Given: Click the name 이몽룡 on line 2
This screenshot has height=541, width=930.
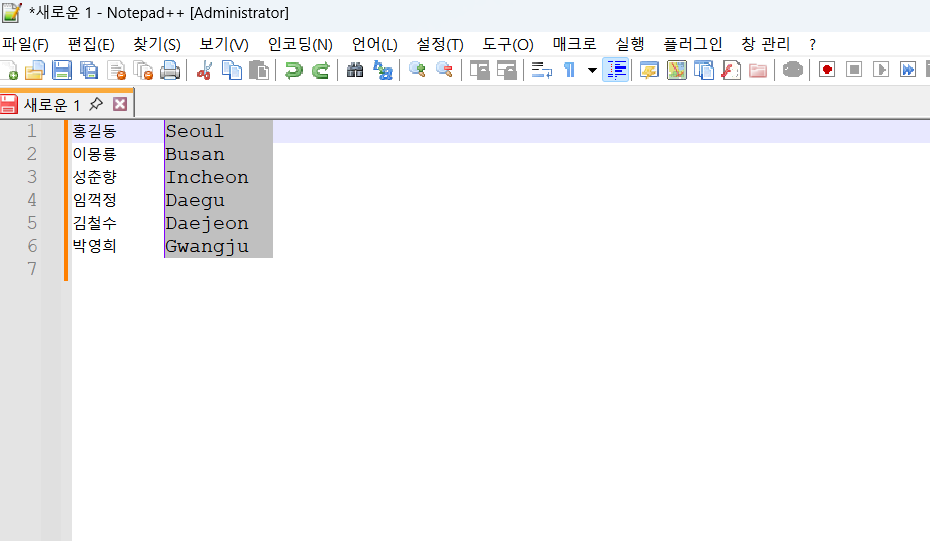Looking at the screenshot, I should point(94,154).
